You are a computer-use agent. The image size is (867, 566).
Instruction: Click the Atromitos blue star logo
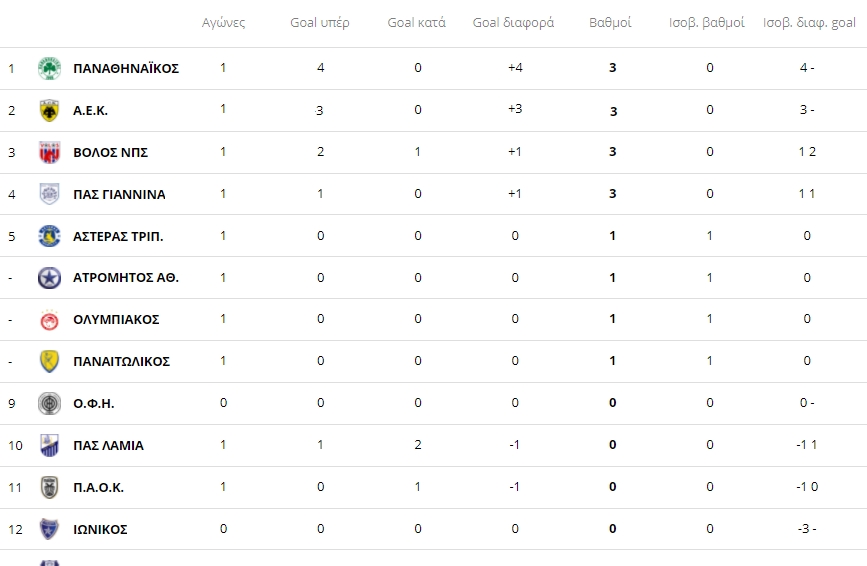[49, 278]
